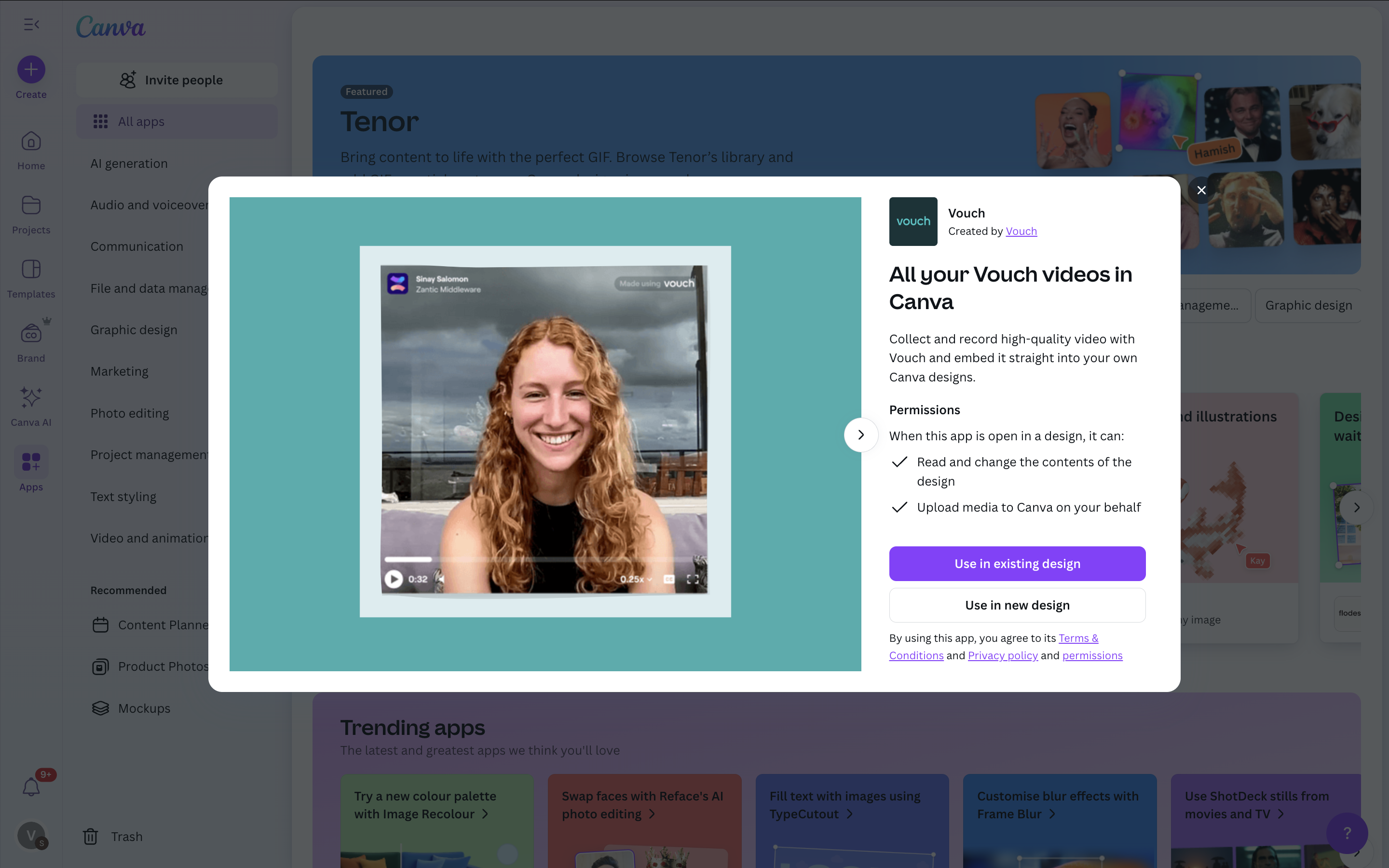Open Brand kit icon

(x=31, y=333)
